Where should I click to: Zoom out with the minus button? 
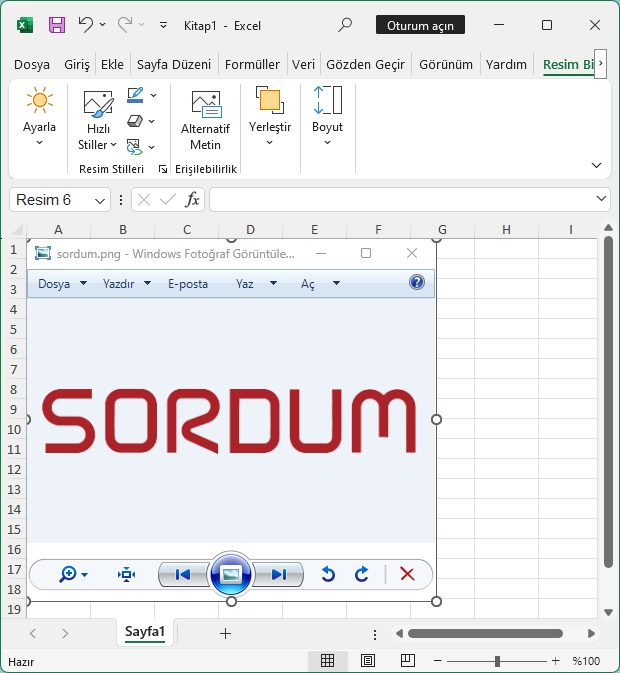(x=438, y=661)
